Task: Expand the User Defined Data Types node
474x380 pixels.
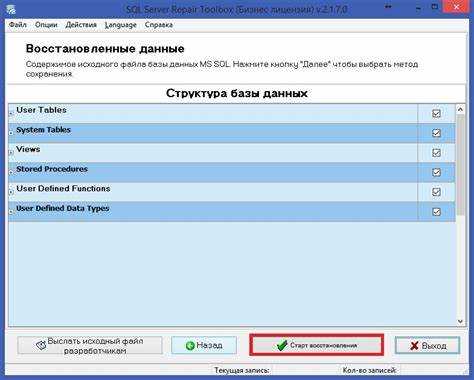Action: (x=11, y=212)
